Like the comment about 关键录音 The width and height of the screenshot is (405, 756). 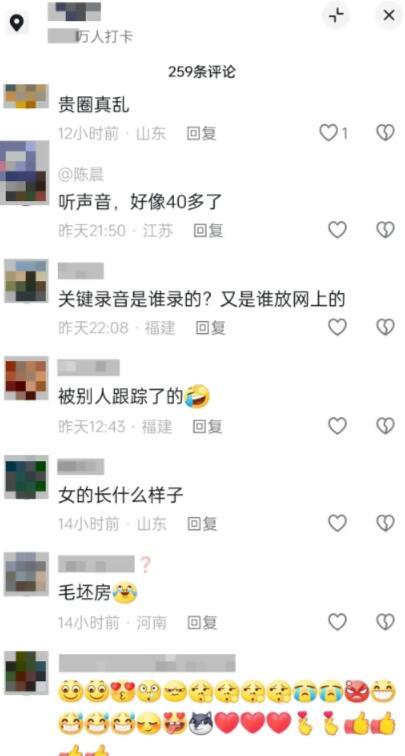[338, 327]
